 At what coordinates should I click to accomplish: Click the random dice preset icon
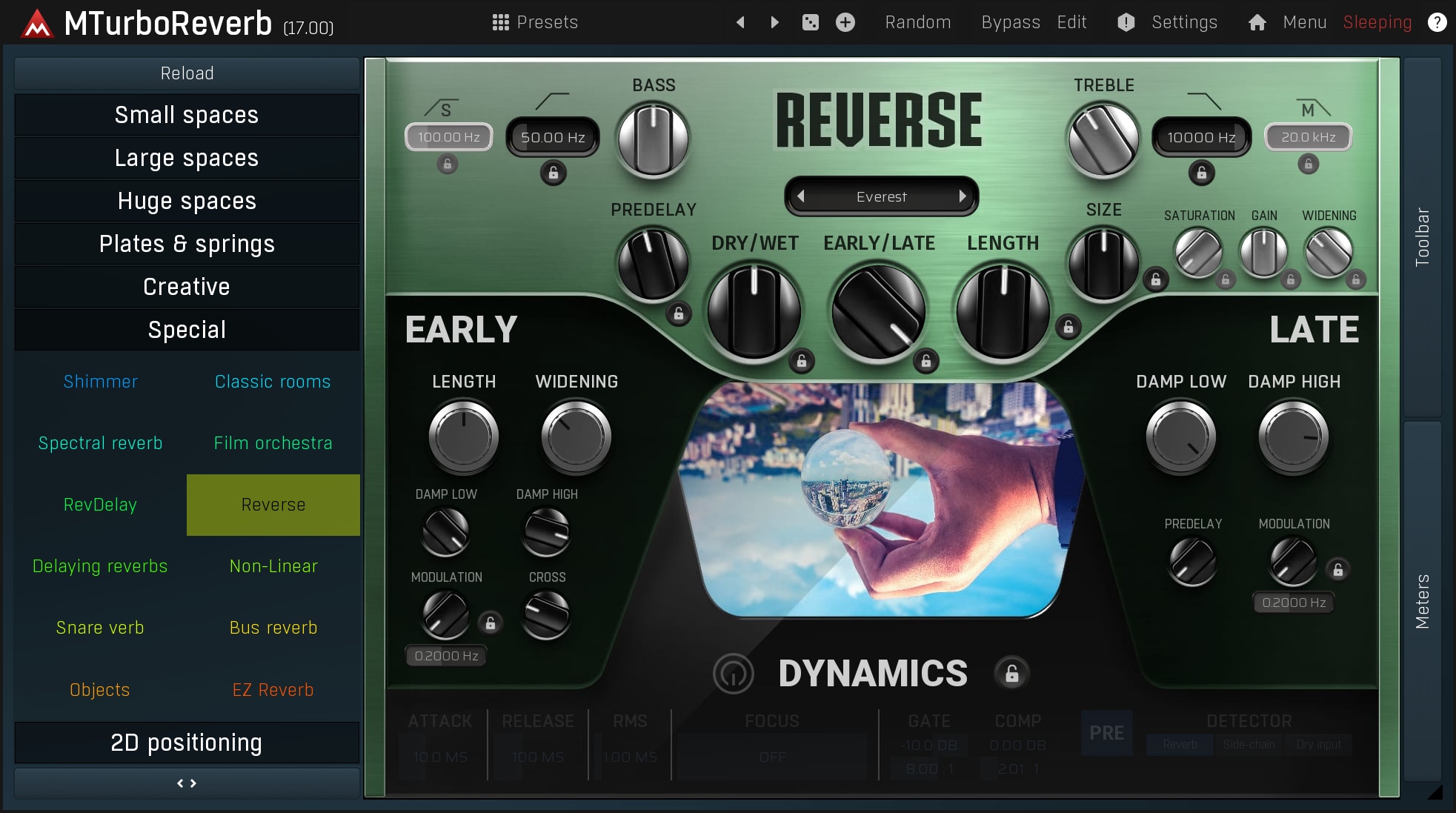[811, 22]
